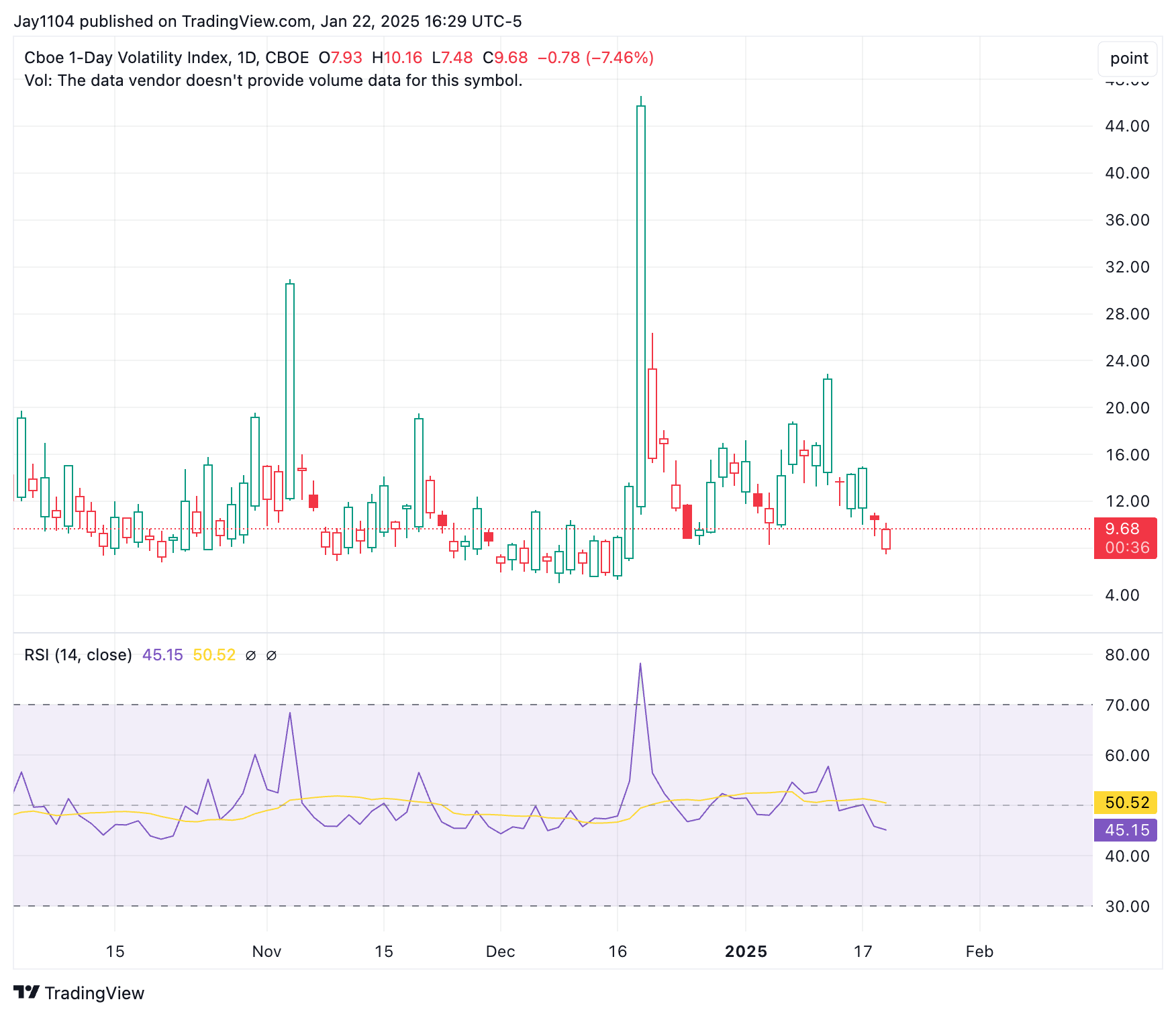The width and height of the screenshot is (1176, 1016).
Task: Click the 16.00 price axis label
Action: (1127, 455)
